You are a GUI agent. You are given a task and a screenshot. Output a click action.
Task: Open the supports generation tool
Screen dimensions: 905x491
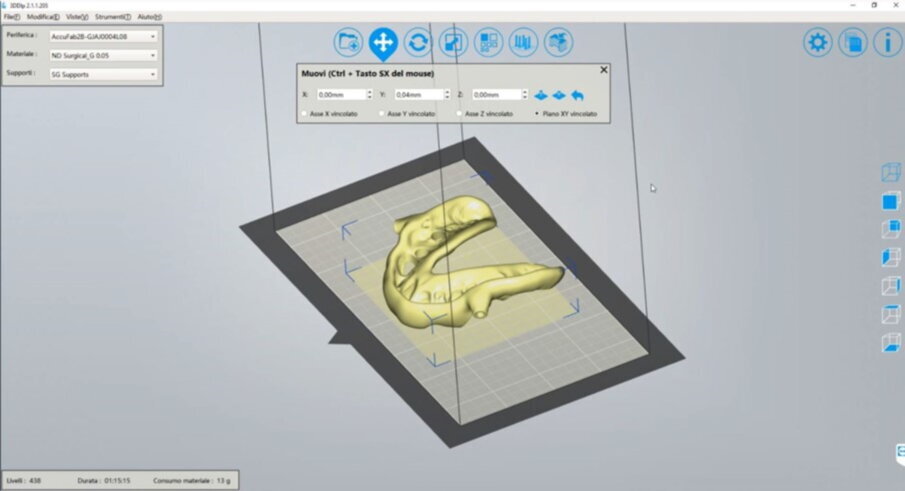[x=523, y=42]
